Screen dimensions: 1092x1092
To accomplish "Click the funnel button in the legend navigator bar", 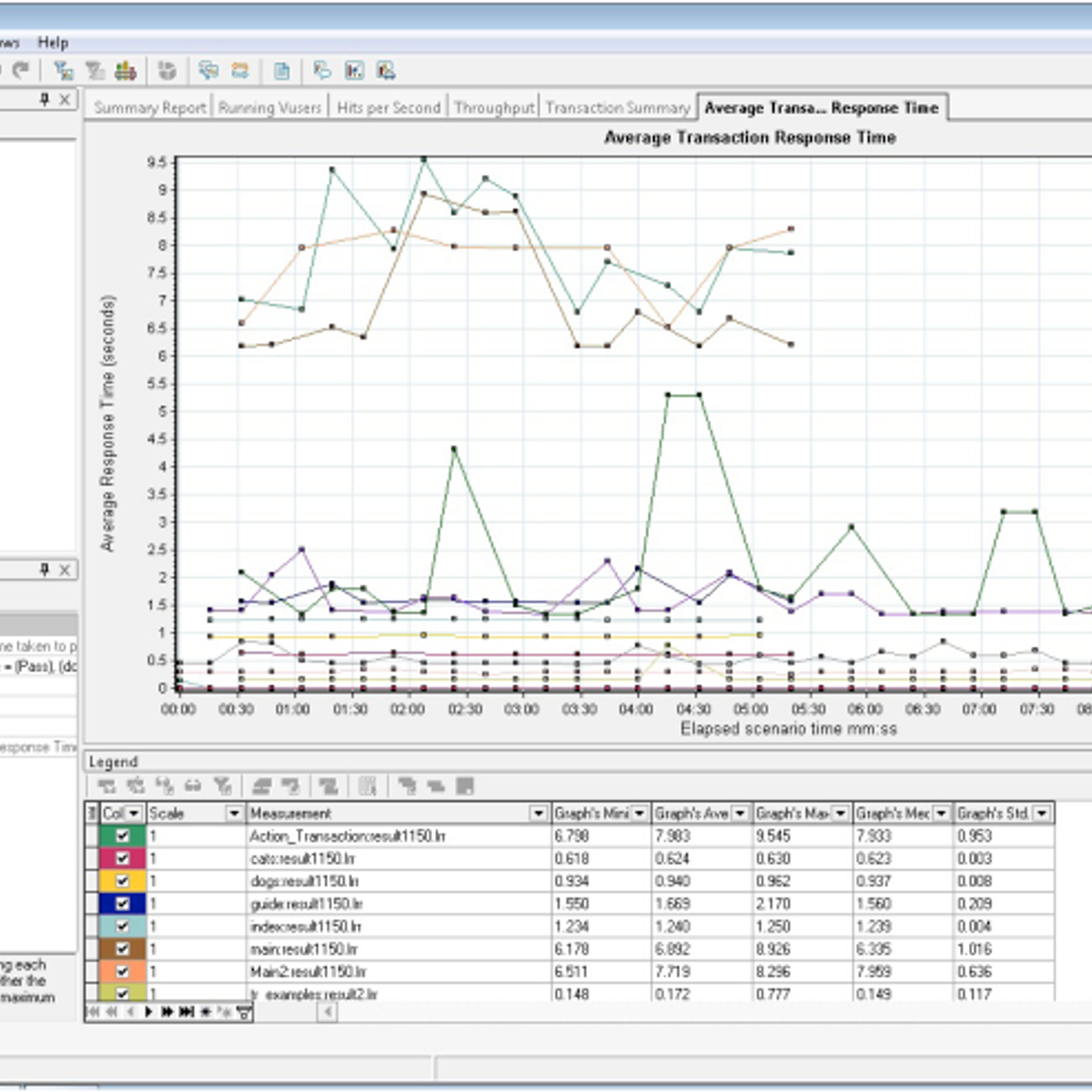I will 244,1012.
